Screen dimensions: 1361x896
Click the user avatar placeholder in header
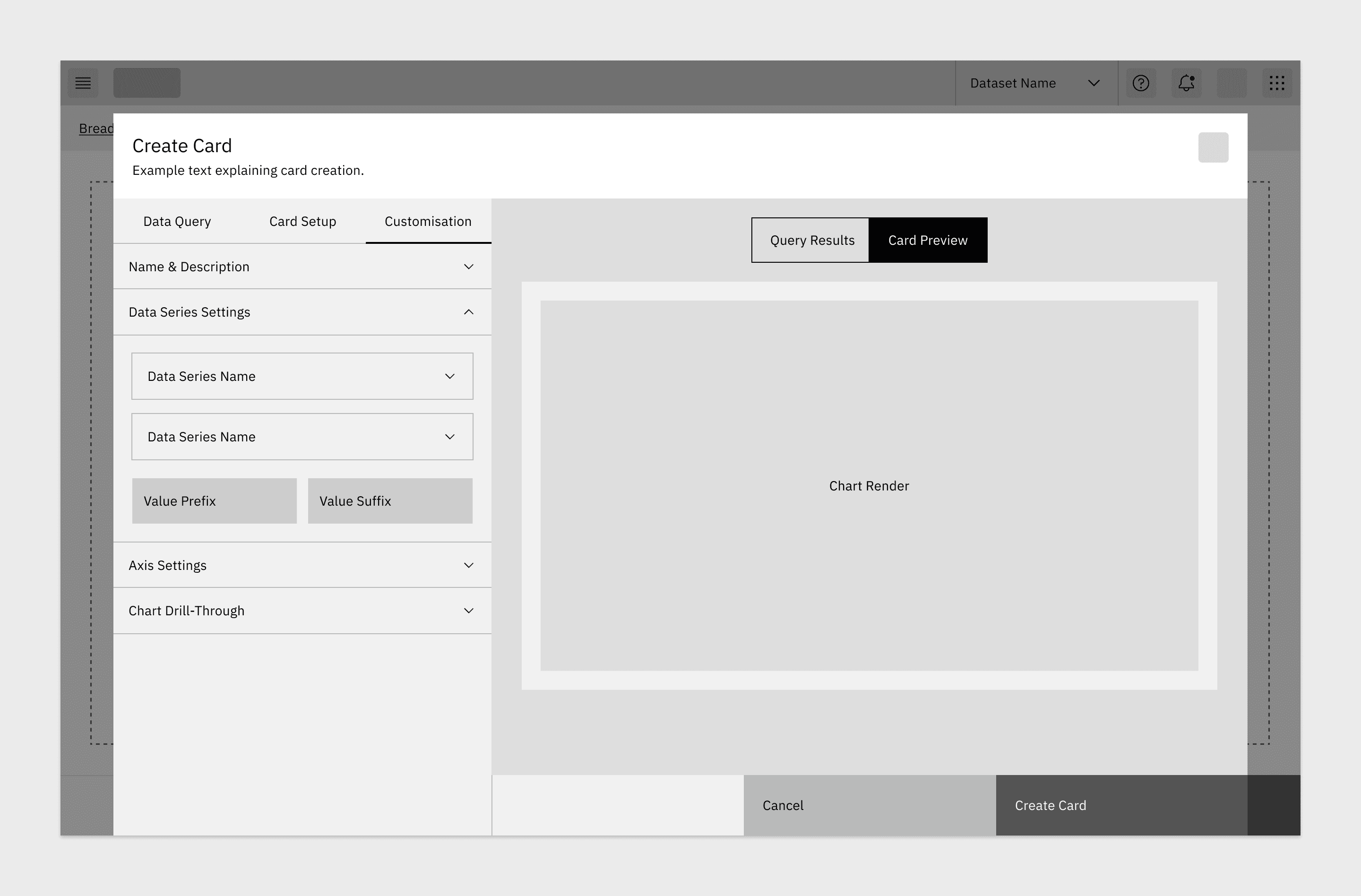tap(1232, 83)
